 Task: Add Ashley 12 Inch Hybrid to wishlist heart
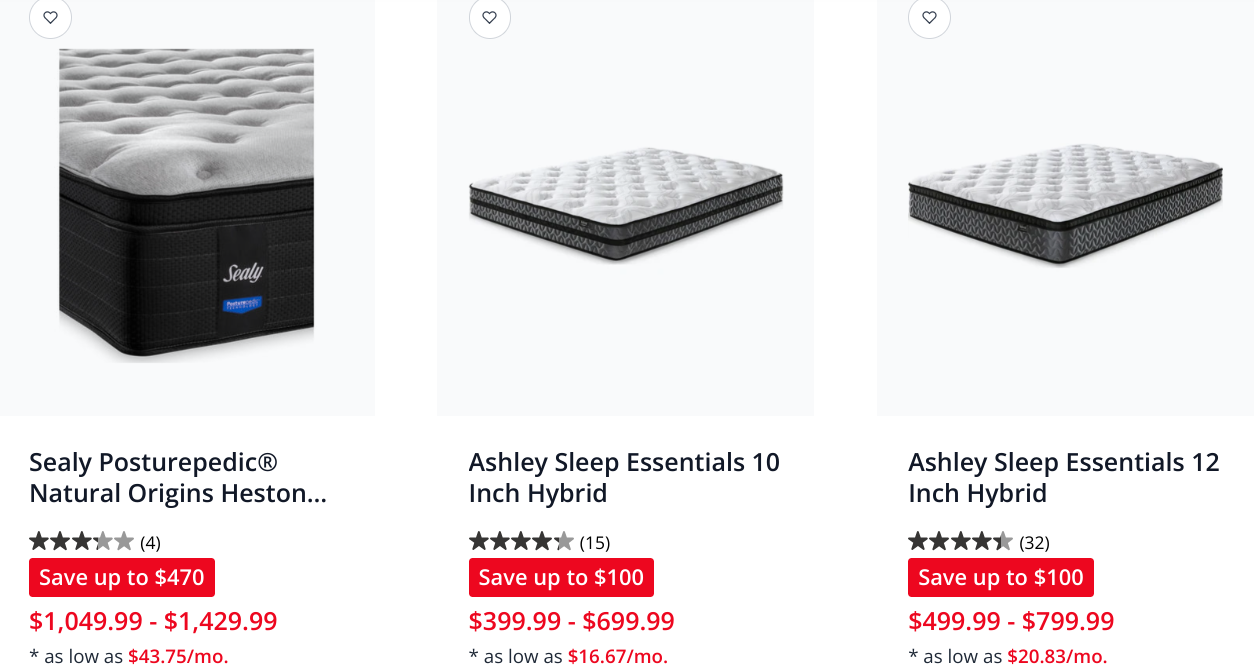click(x=929, y=17)
